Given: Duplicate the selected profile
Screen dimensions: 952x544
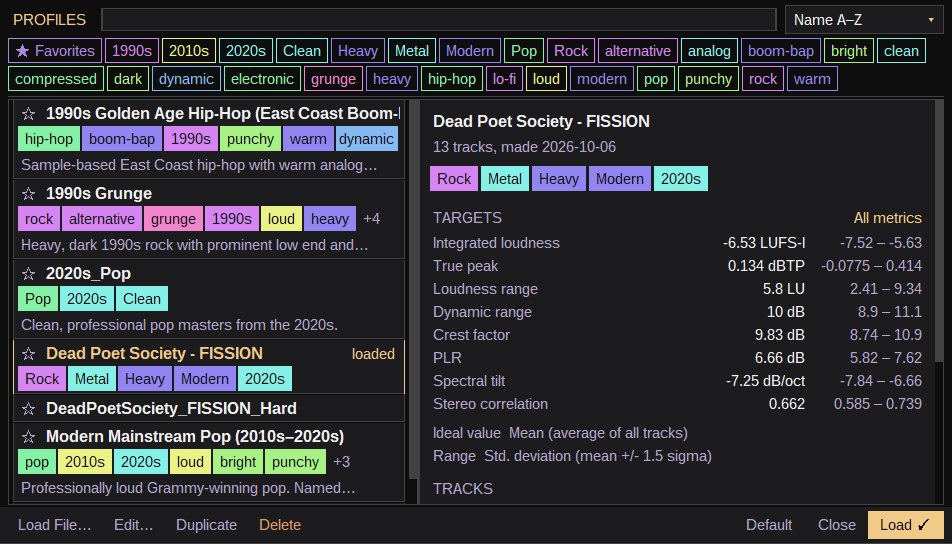Looking at the screenshot, I should click(206, 525).
